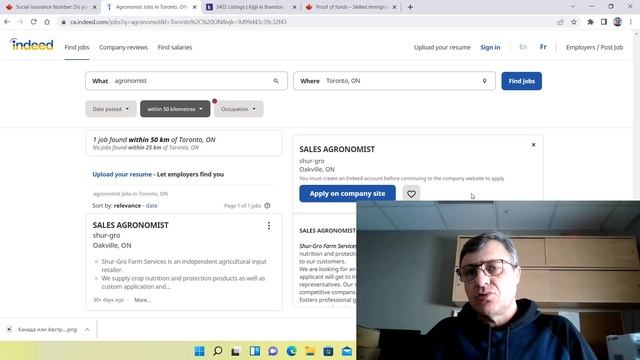
Task: Close the Social Insurance Number tab
Action: point(95,7)
